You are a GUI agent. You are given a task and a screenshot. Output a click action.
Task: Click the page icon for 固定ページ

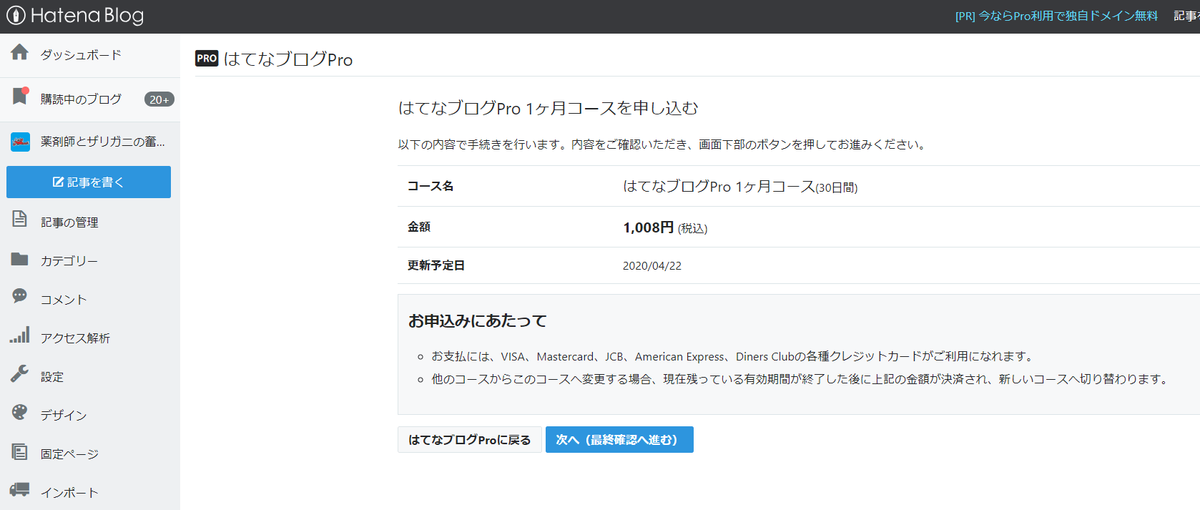(x=19, y=453)
